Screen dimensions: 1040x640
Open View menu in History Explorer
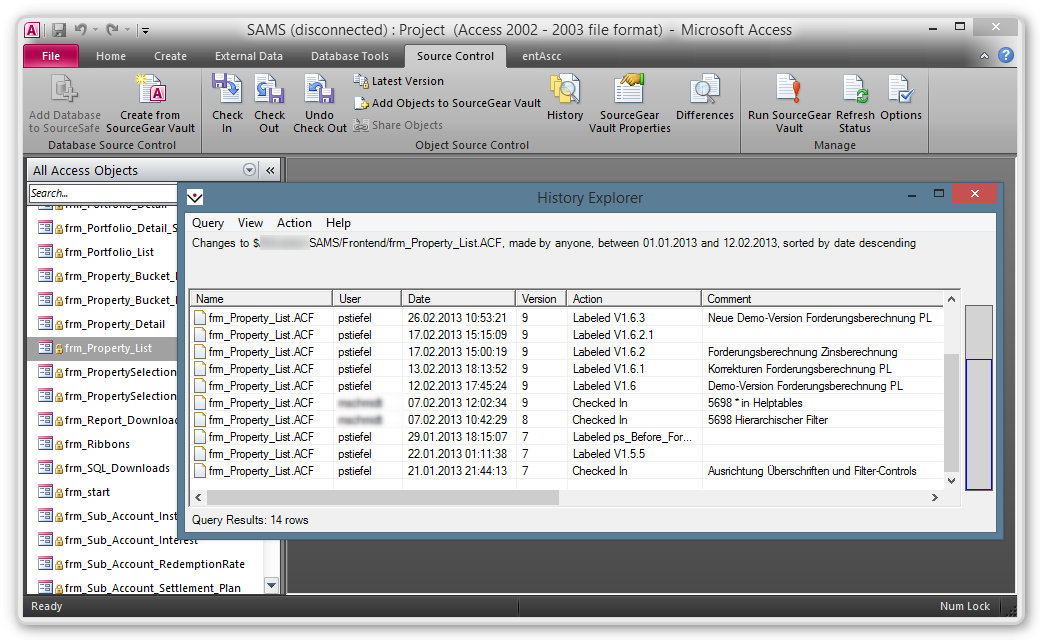pos(250,223)
